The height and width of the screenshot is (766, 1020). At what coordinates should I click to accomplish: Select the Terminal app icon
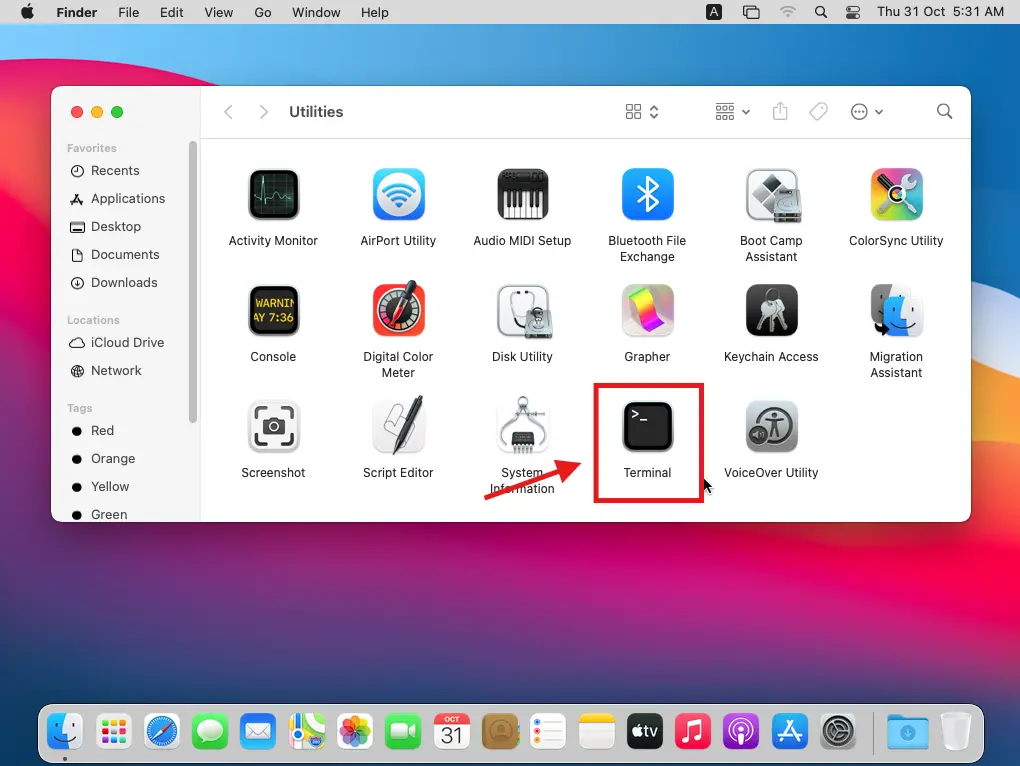(647, 427)
